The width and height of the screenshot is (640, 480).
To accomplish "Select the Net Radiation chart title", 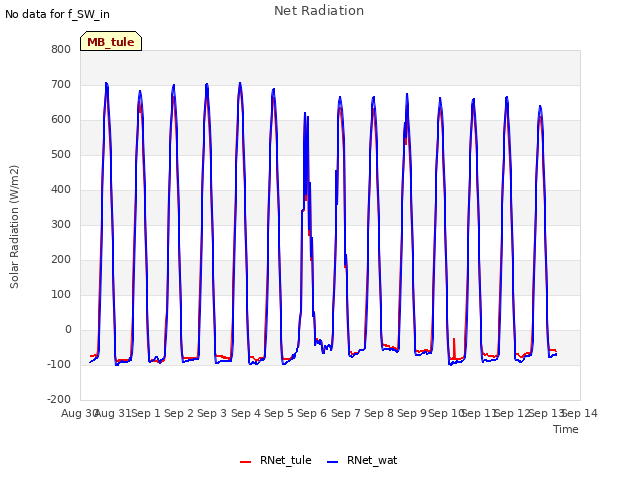I will pos(319,11).
